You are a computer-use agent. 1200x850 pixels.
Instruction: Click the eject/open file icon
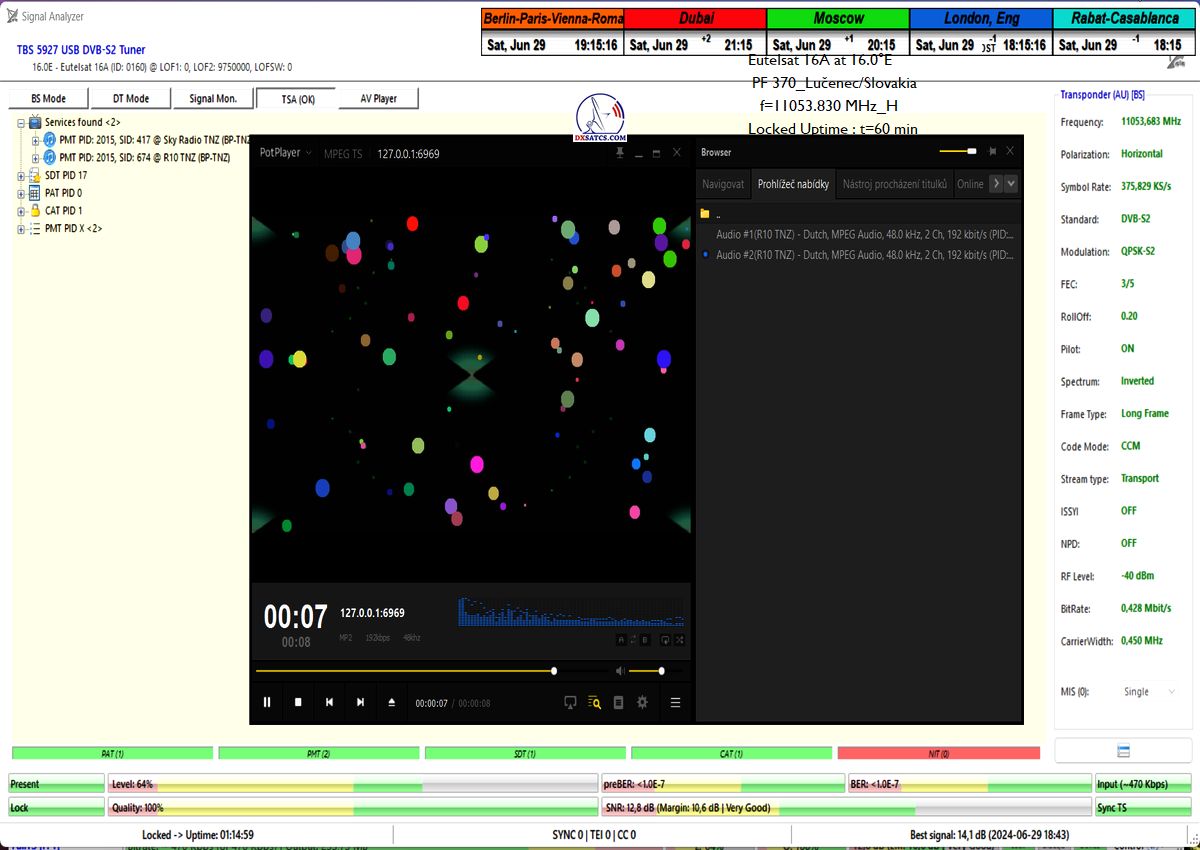coord(391,702)
